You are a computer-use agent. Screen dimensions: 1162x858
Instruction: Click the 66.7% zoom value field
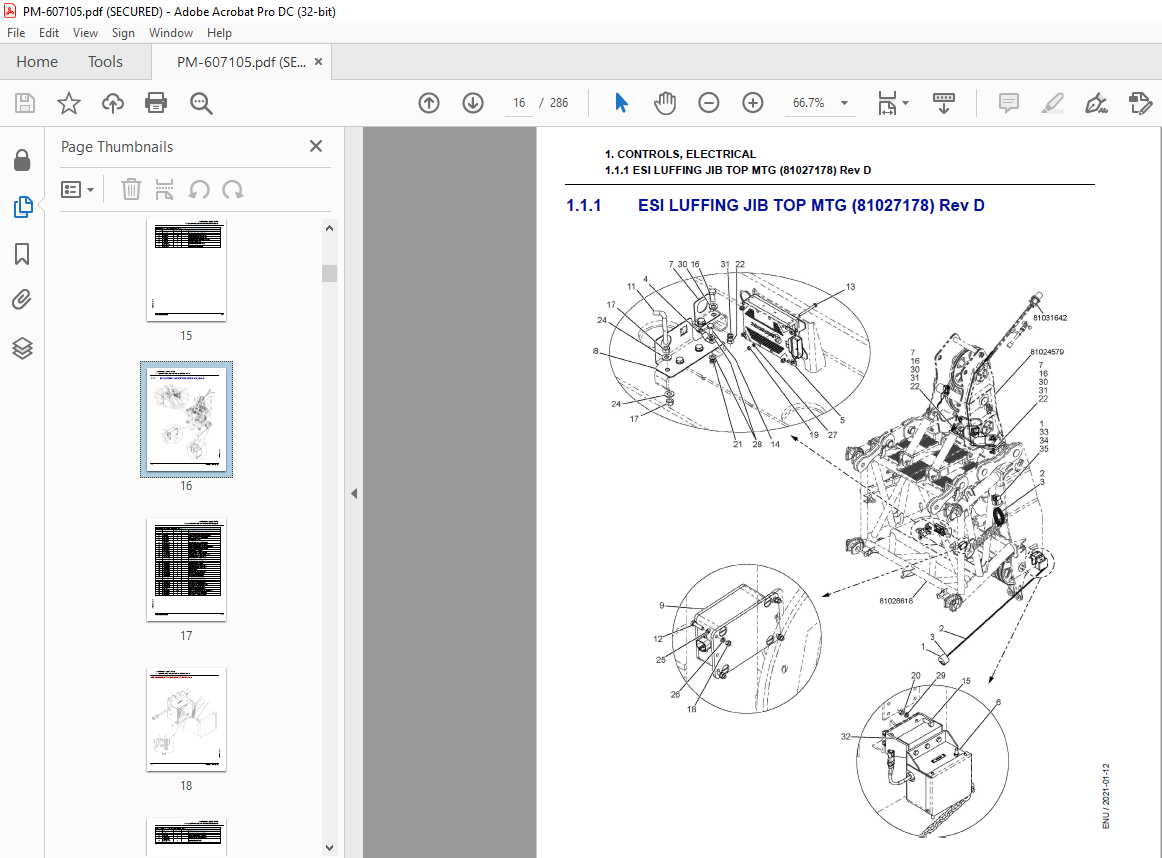point(809,103)
